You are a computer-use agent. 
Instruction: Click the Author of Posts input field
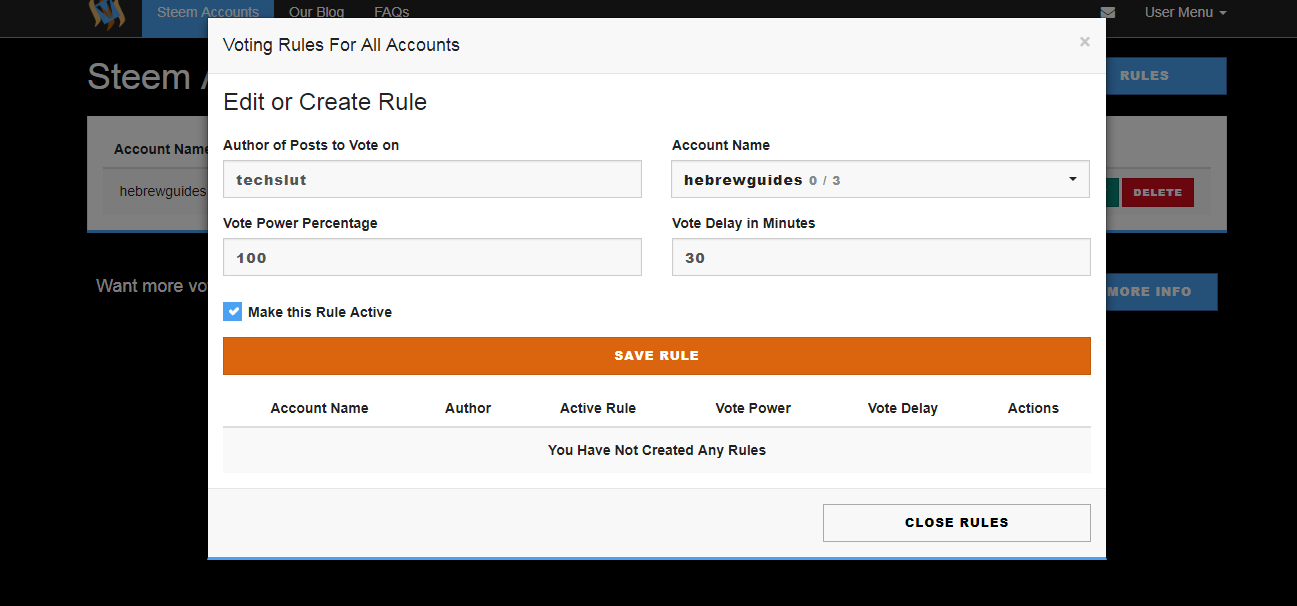(x=432, y=180)
